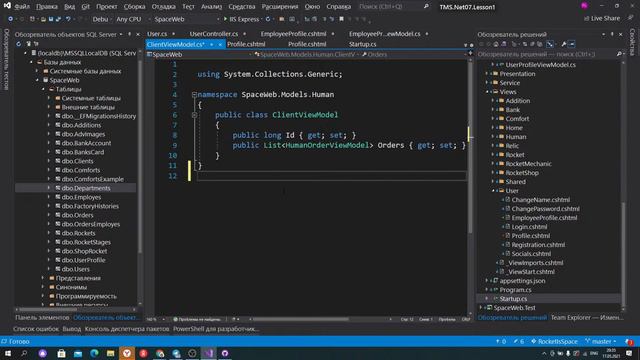This screenshot has width=640, height=360.
Task: Open the Список ошибок tab
Action: click(x=36, y=329)
